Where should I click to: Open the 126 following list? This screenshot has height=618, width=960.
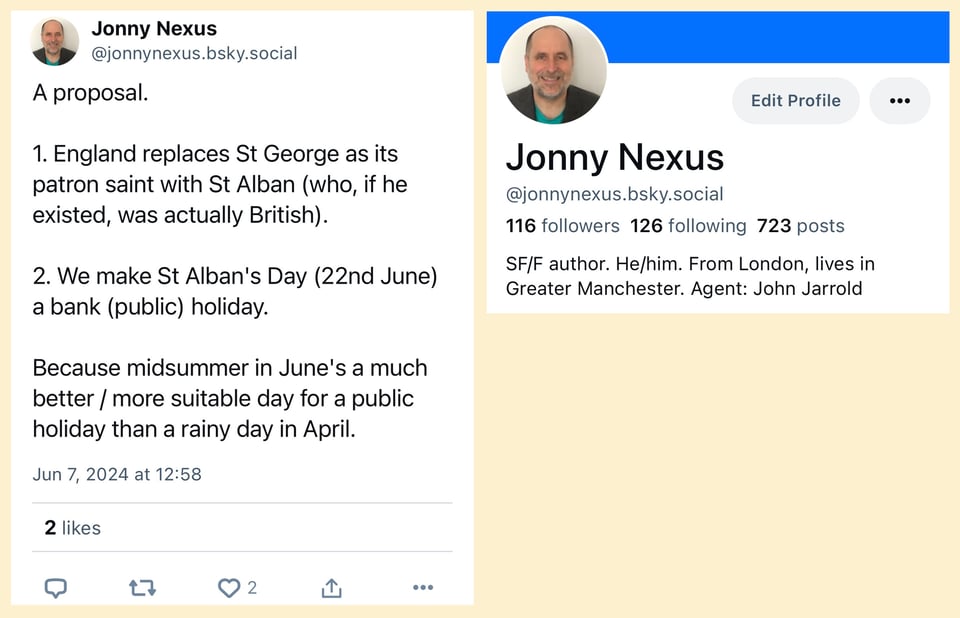point(688,226)
